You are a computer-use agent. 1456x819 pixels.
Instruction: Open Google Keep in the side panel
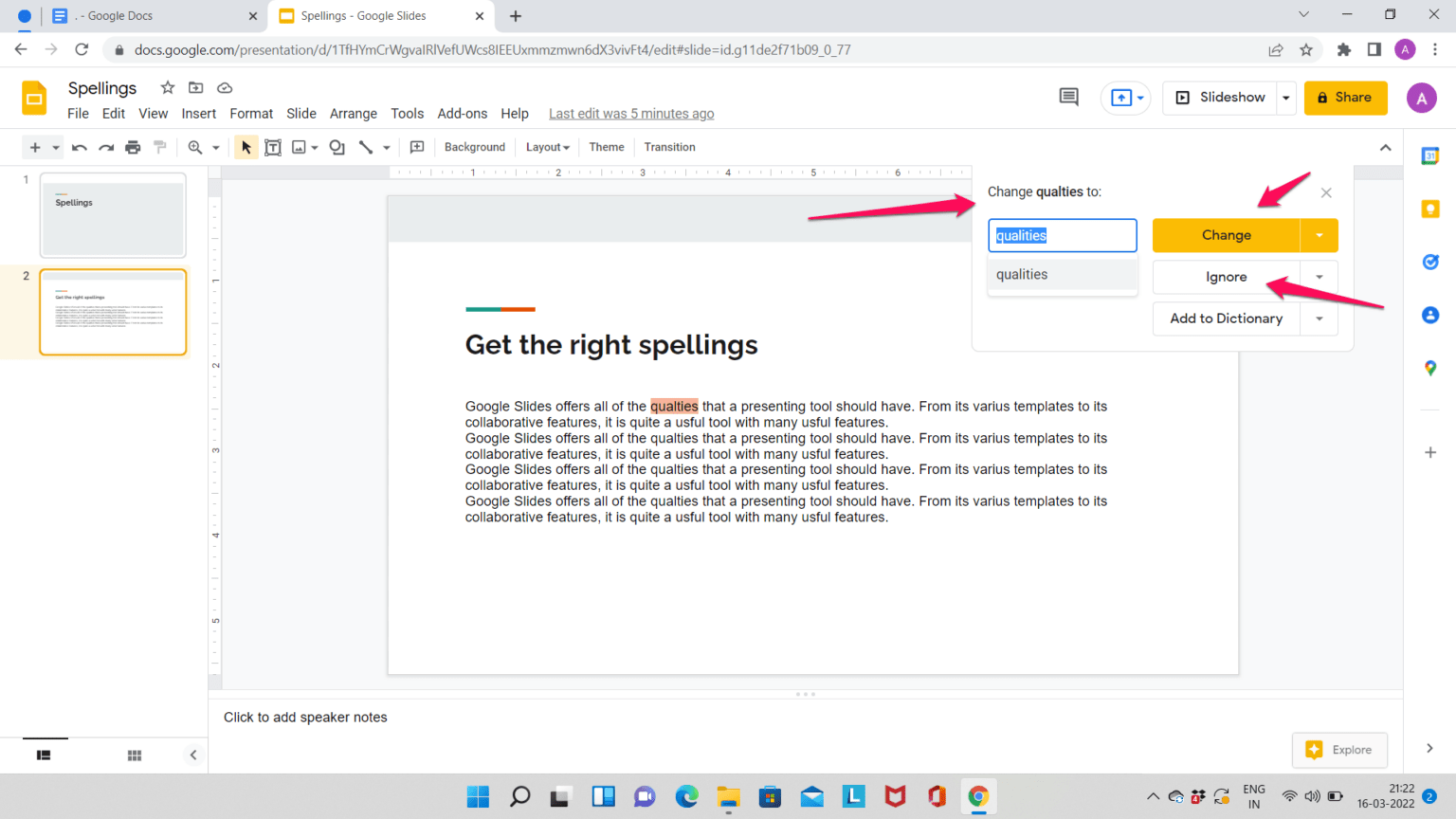coord(1430,208)
